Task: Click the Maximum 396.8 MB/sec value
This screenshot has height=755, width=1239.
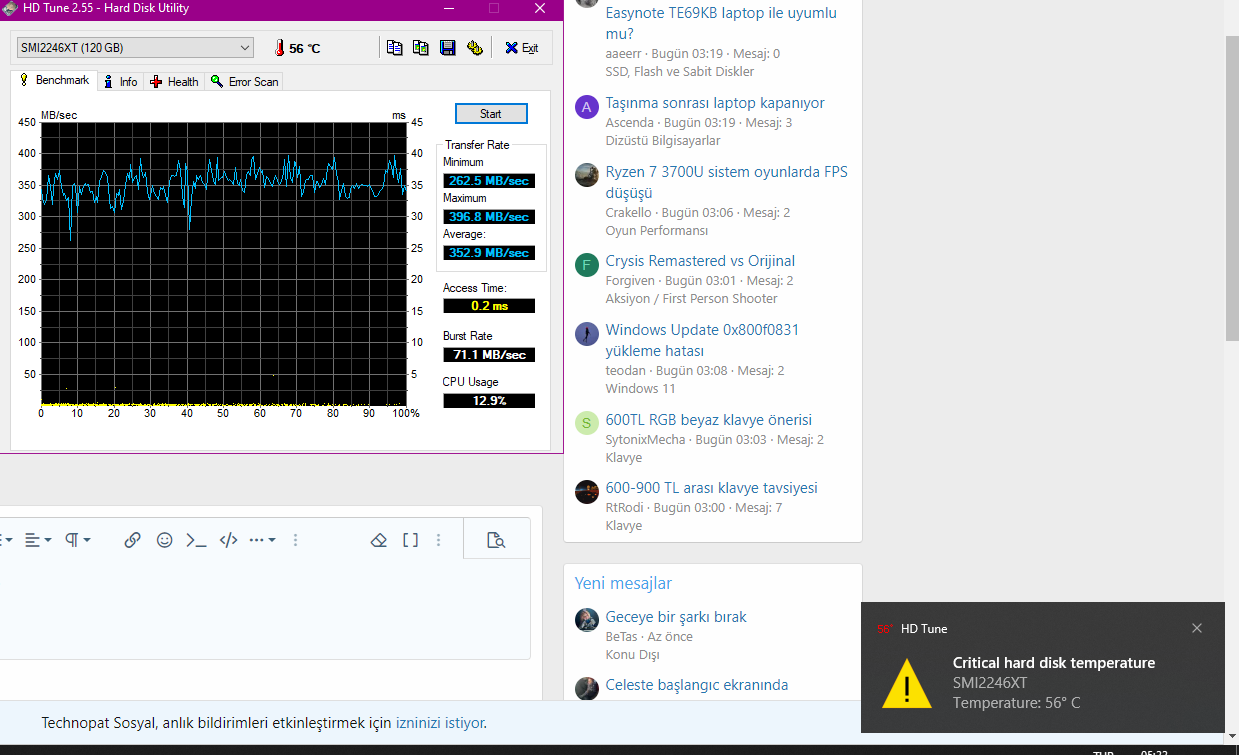Action: point(489,217)
